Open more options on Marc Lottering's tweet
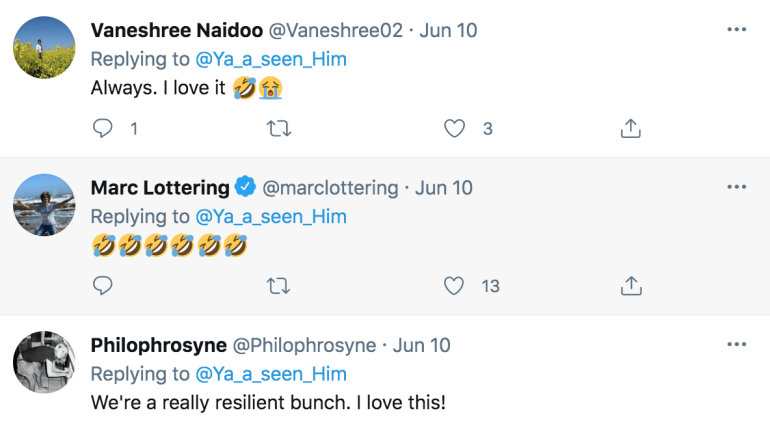770x432 pixels. click(x=737, y=187)
